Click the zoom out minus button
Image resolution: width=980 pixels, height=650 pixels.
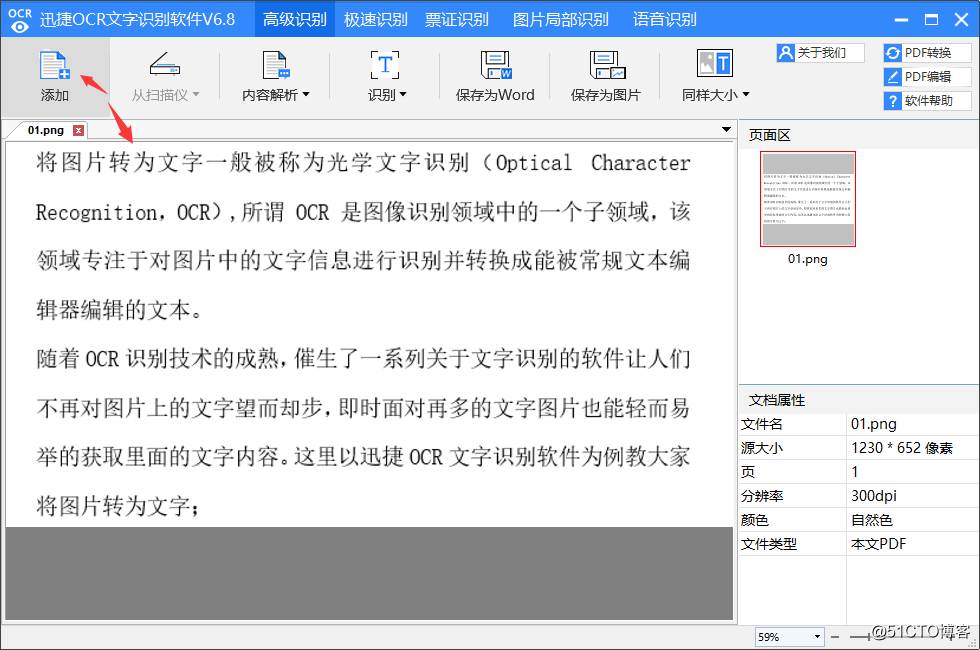[x=835, y=637]
